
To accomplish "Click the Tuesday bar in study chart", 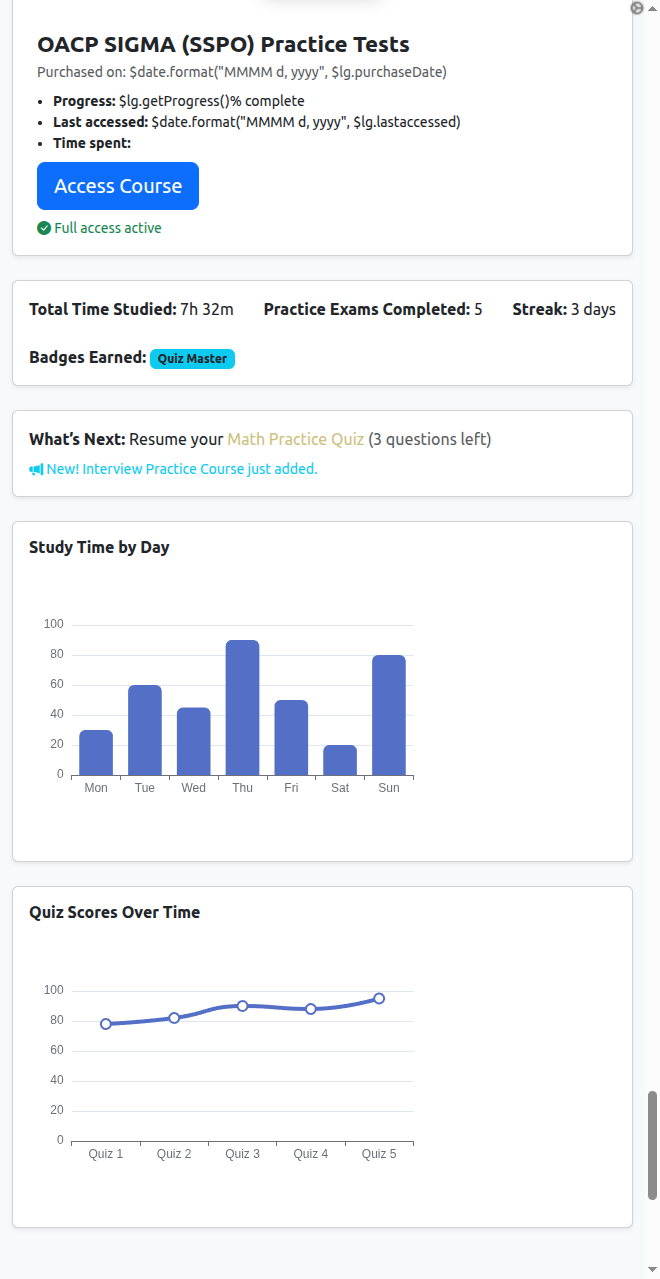I will pos(145,730).
